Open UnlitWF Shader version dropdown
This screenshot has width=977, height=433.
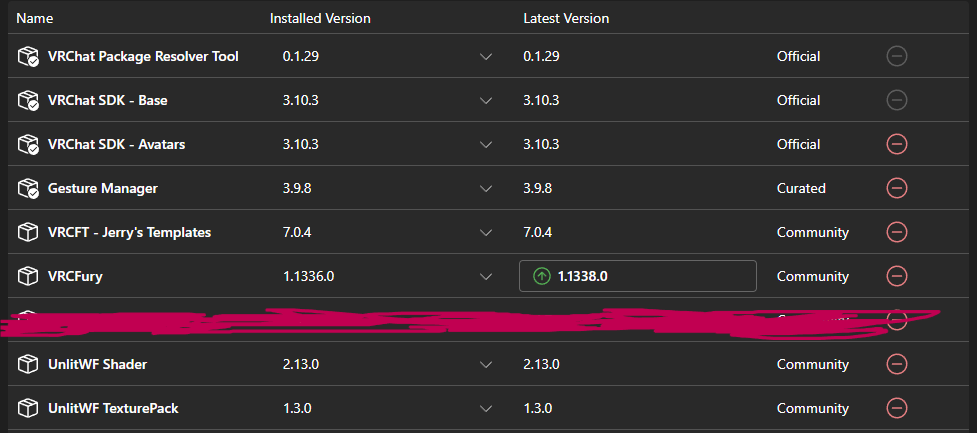(486, 364)
